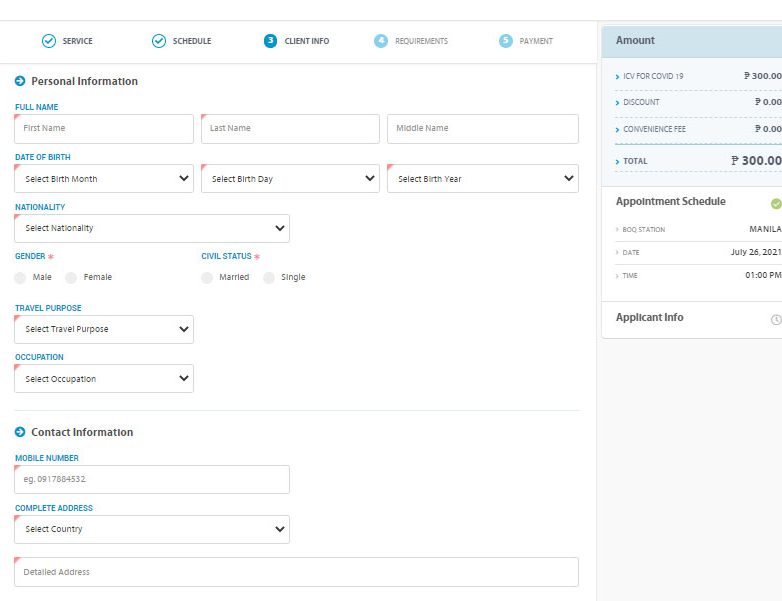Expand the Select Travel Purpose dropdown

click(104, 329)
